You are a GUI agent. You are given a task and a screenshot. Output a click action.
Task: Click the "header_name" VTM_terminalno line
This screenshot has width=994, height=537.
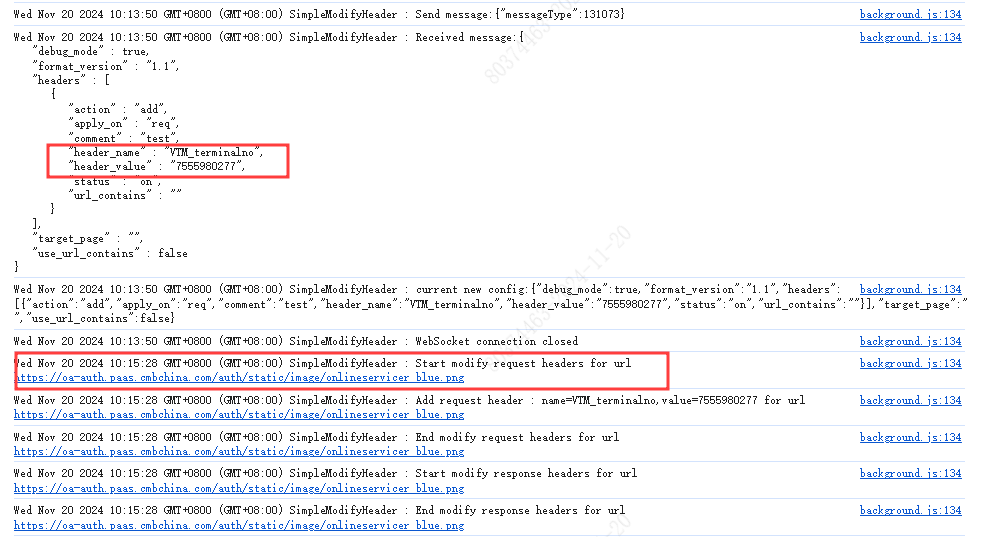(164, 152)
